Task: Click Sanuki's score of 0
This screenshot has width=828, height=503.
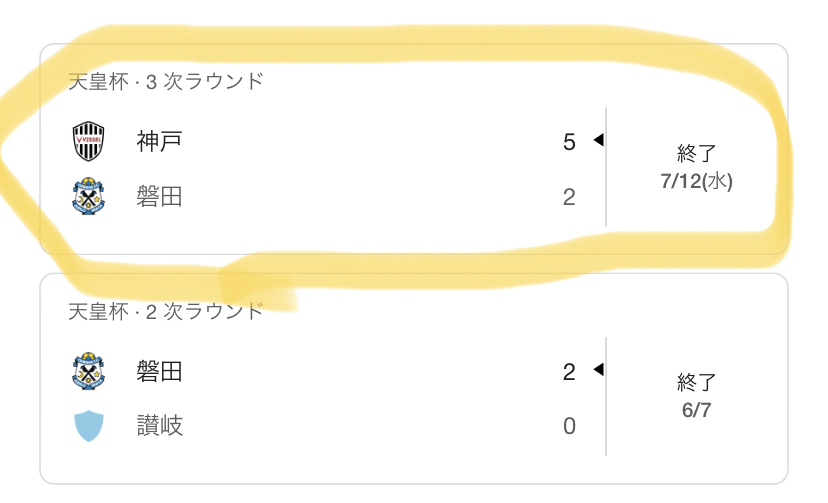Action: coord(569,426)
